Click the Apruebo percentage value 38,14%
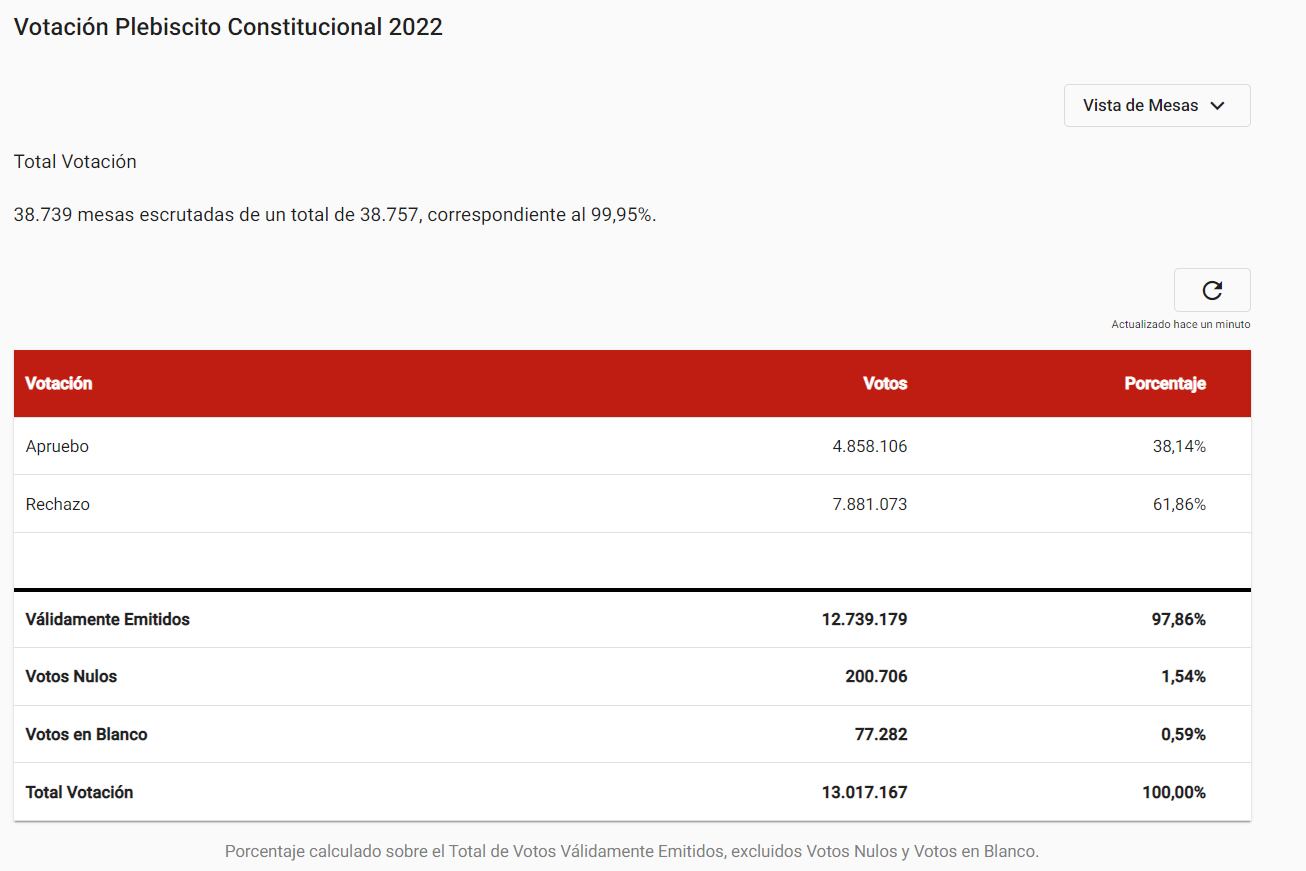The image size is (1306, 871). click(x=1180, y=446)
